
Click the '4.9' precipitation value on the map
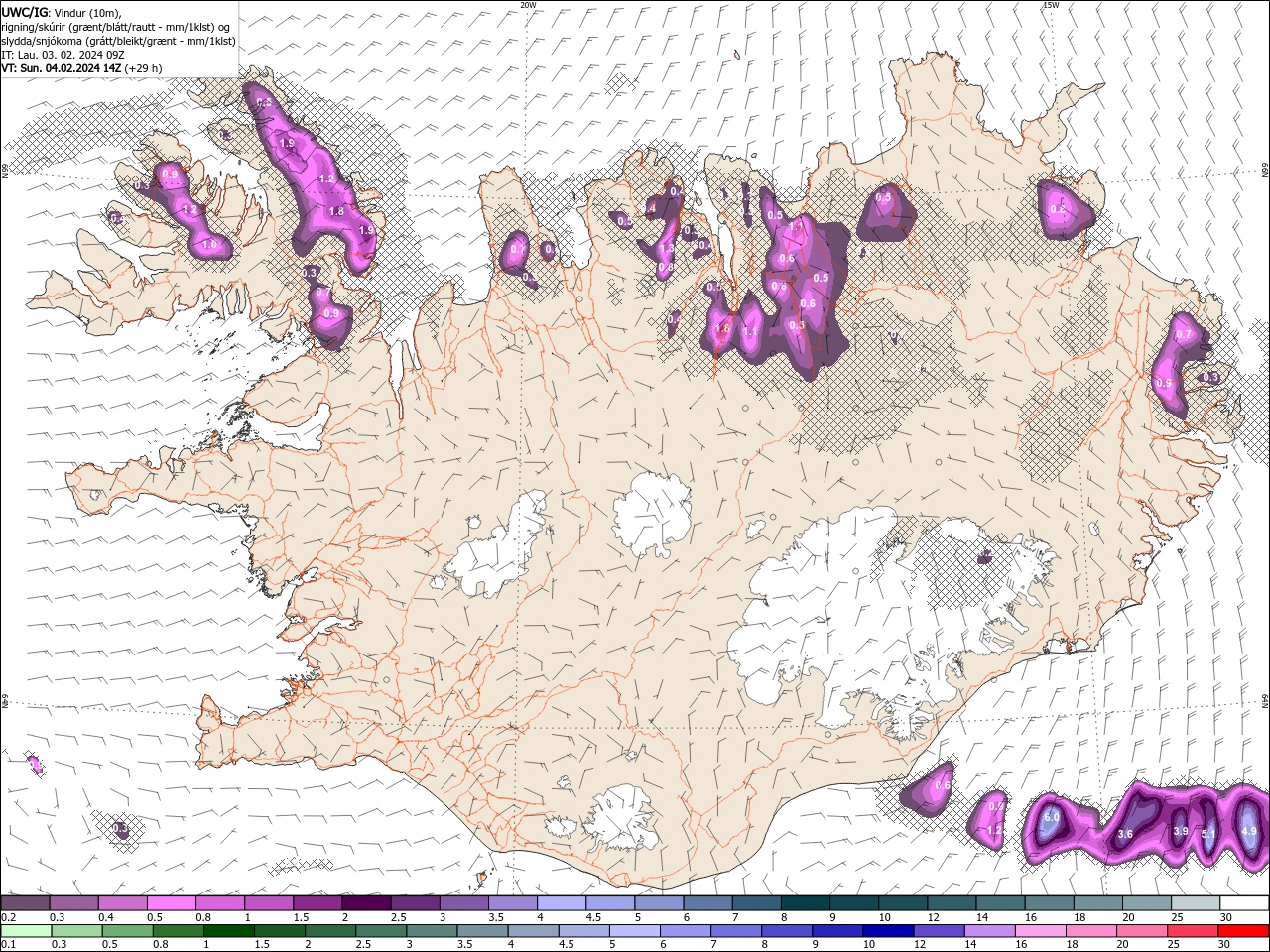pos(1248,831)
